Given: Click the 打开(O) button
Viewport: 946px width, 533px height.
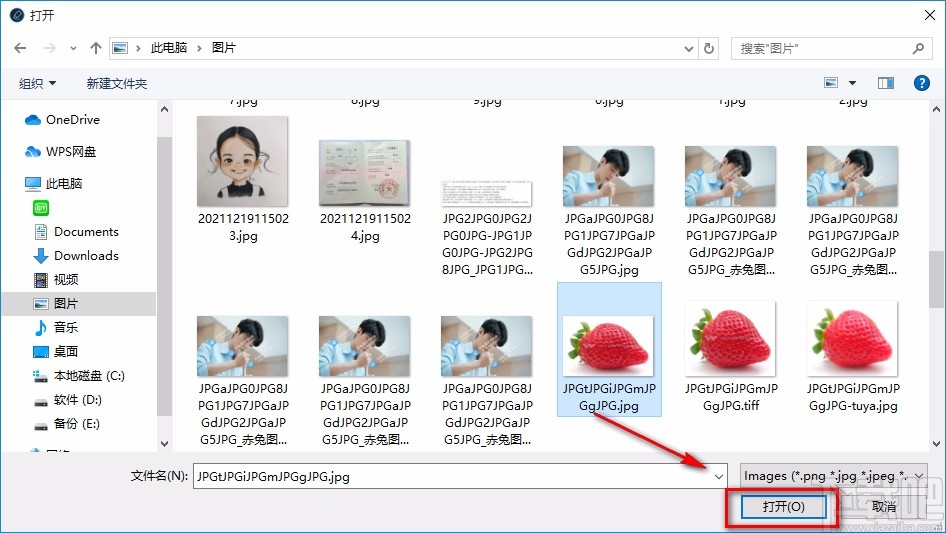Looking at the screenshot, I should pos(783,506).
